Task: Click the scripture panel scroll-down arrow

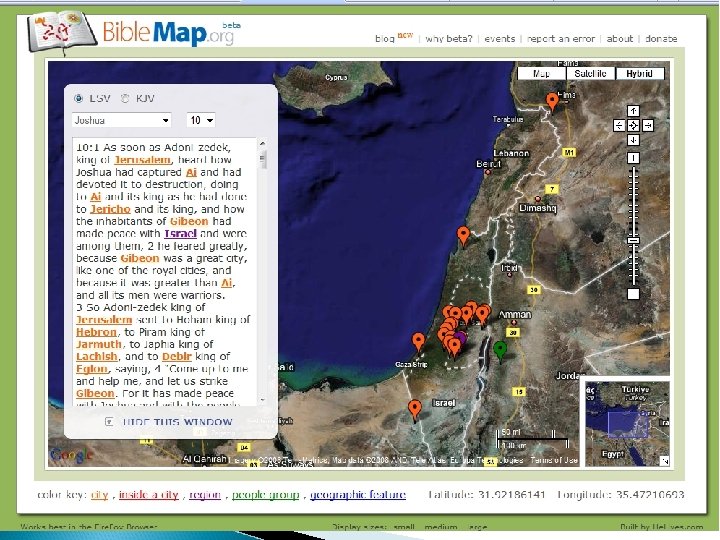Action: click(262, 400)
